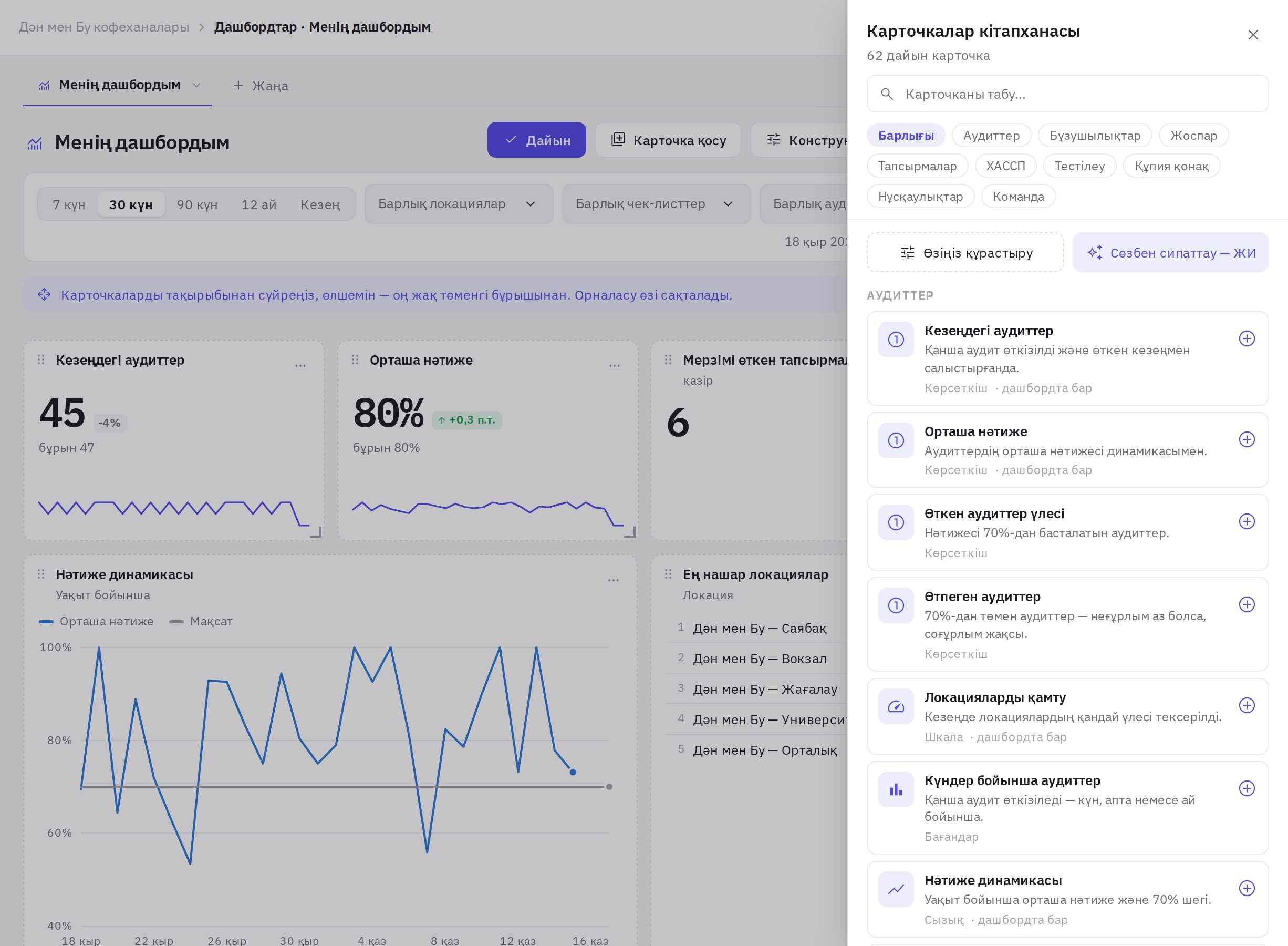Click the resize corner of Орташа нәтиже card
Screen dimensions: 1288x946
pos(629,532)
